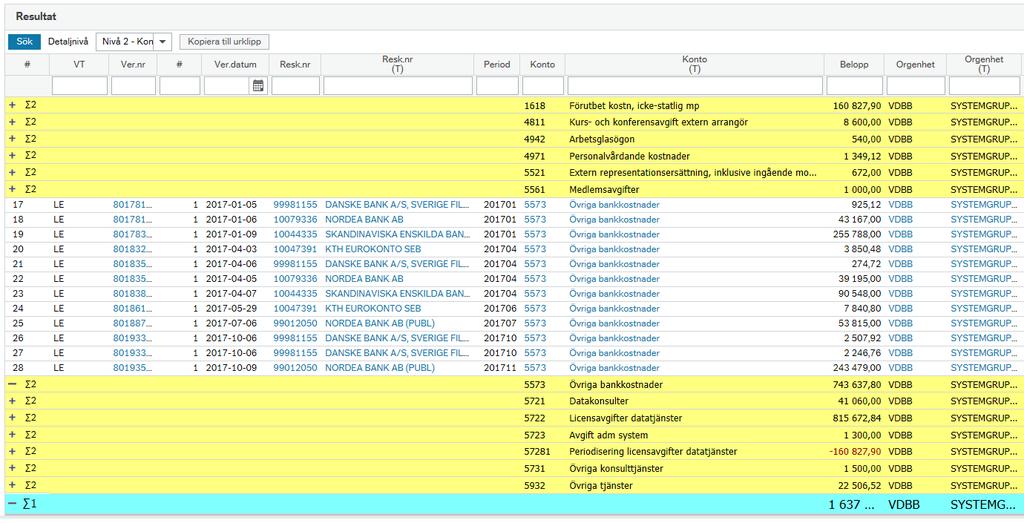Click the VT column header
Screen dimensions: 1024x523
80,65
